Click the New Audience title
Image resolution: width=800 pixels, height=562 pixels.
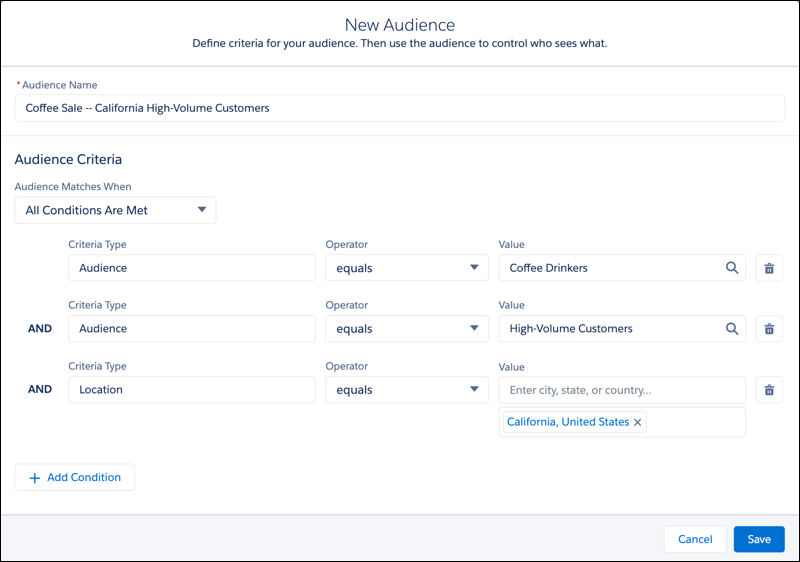399,24
